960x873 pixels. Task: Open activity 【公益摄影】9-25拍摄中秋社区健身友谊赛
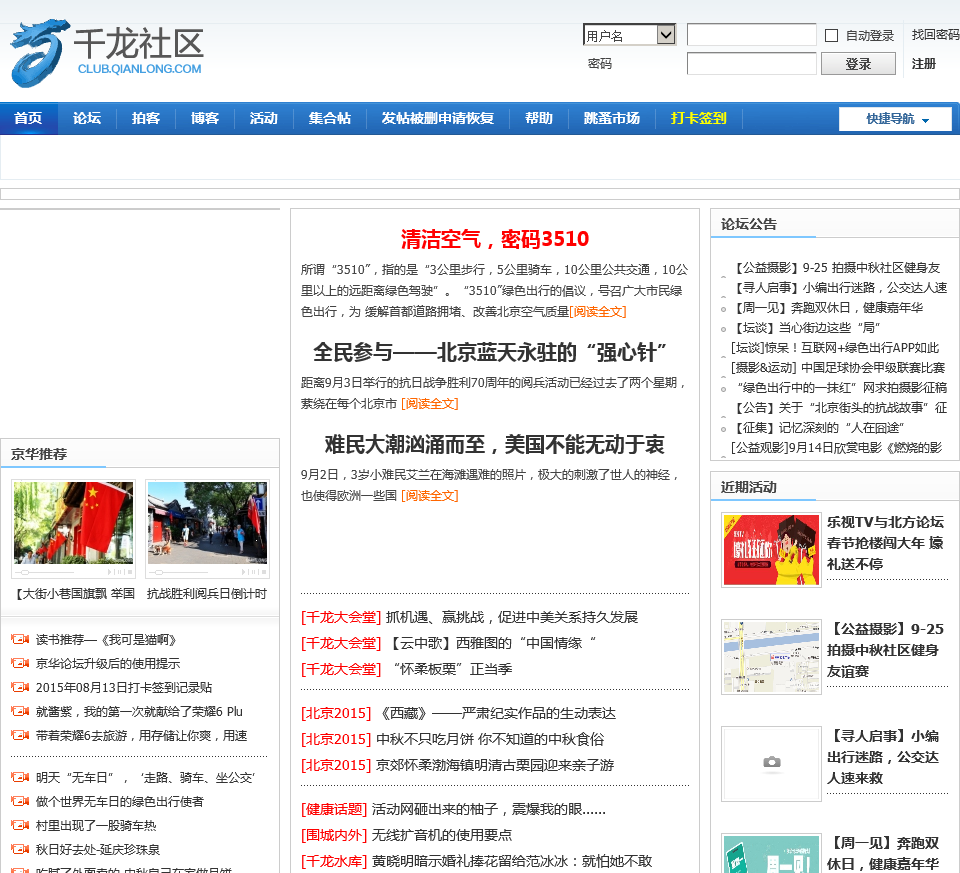[x=885, y=650]
